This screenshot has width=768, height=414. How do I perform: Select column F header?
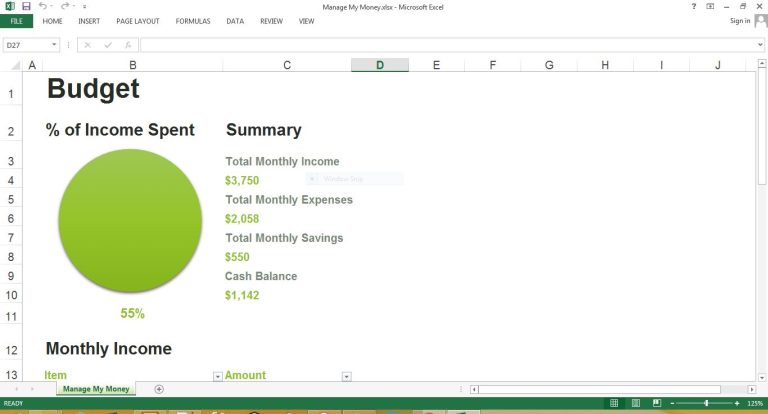pos(493,65)
